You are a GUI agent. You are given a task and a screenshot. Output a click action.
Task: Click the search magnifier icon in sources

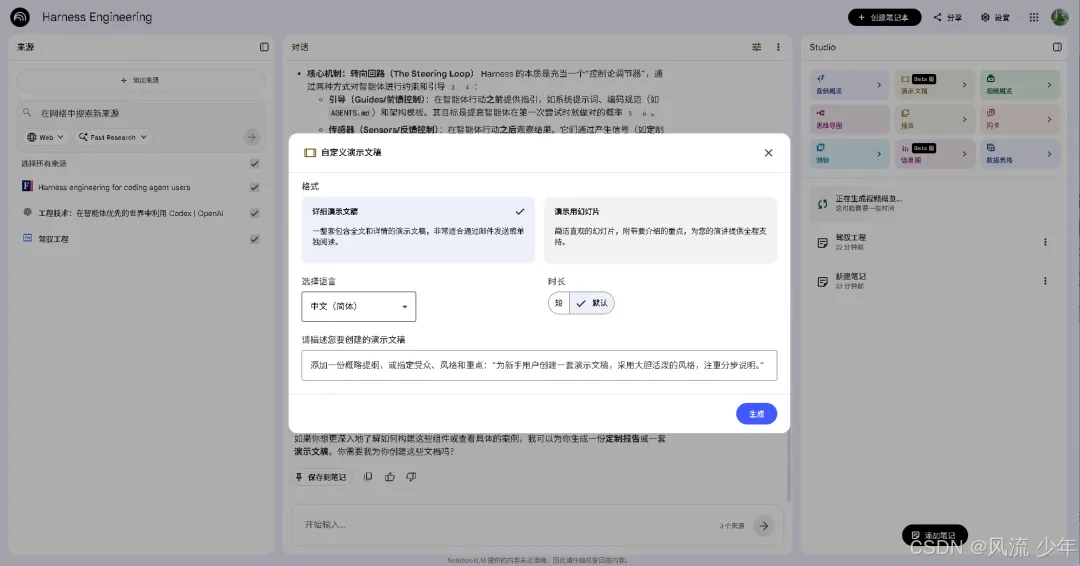27,112
